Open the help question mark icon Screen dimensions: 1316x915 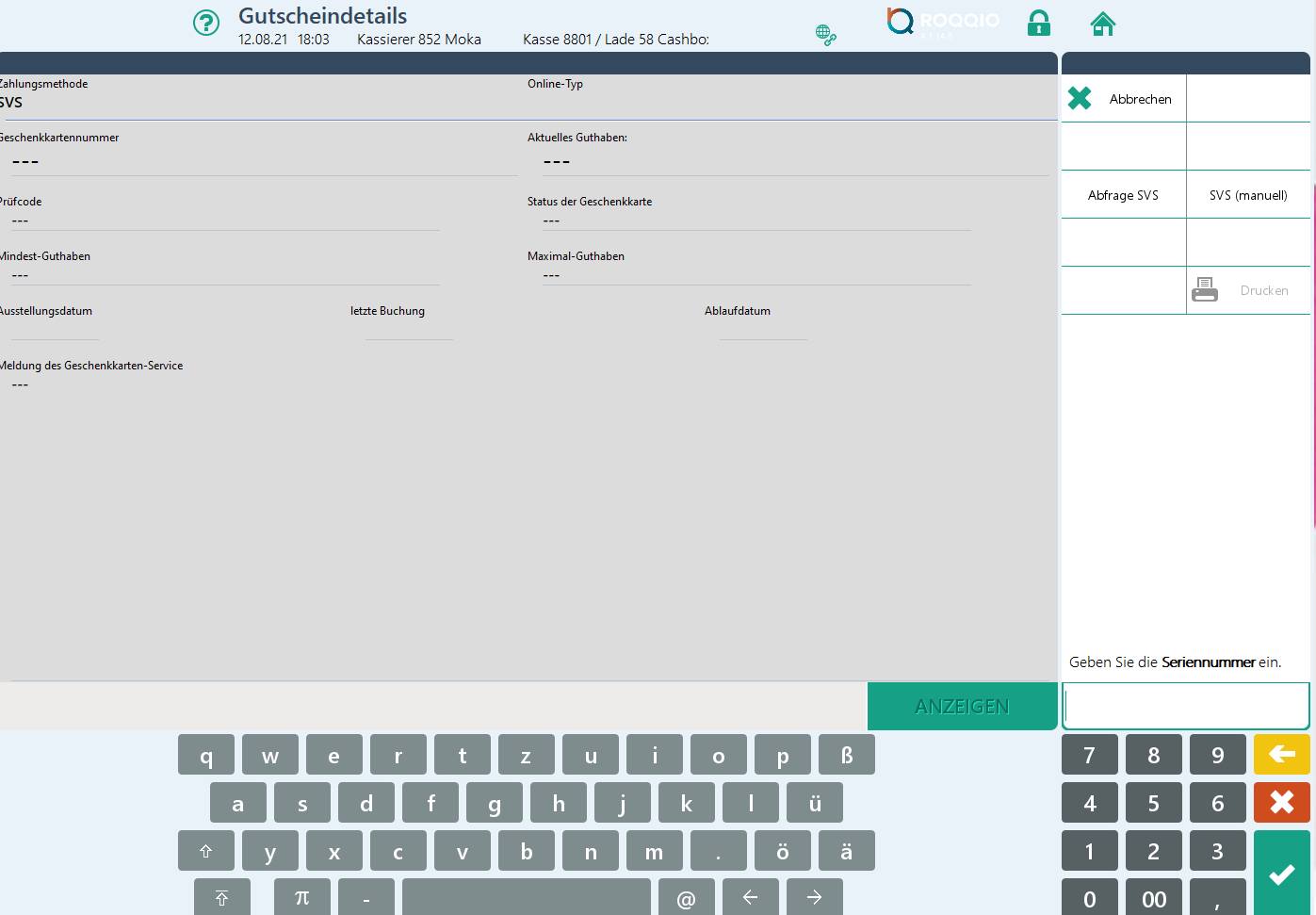click(205, 23)
